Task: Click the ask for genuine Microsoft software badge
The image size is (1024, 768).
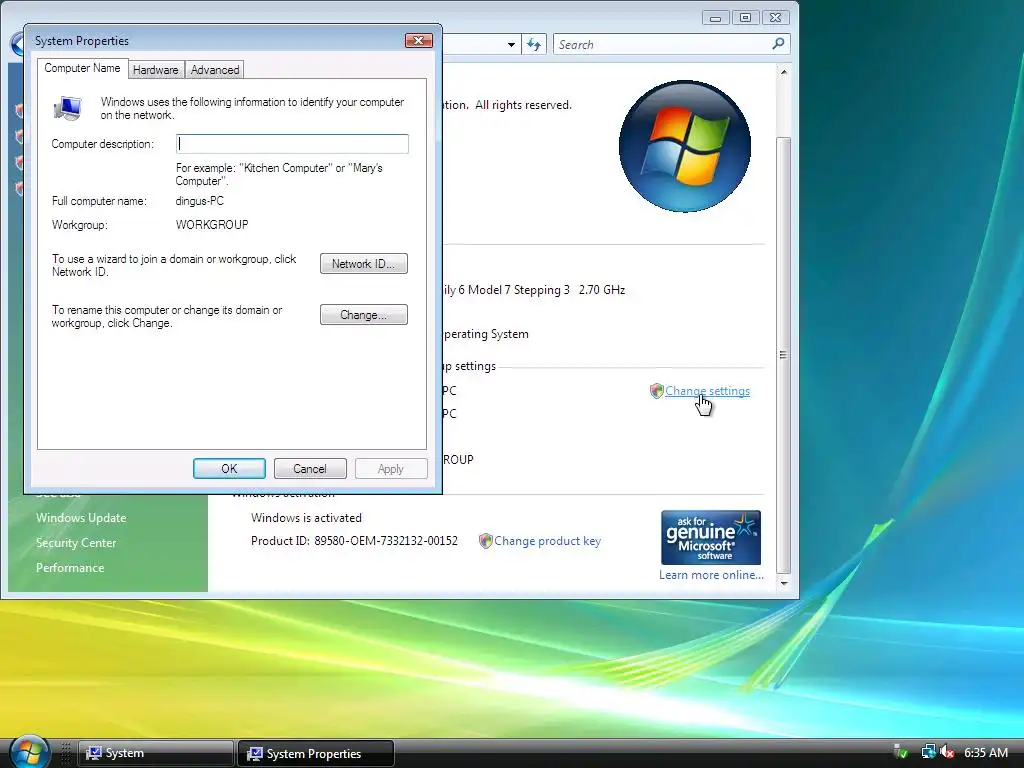Action: coord(711,537)
